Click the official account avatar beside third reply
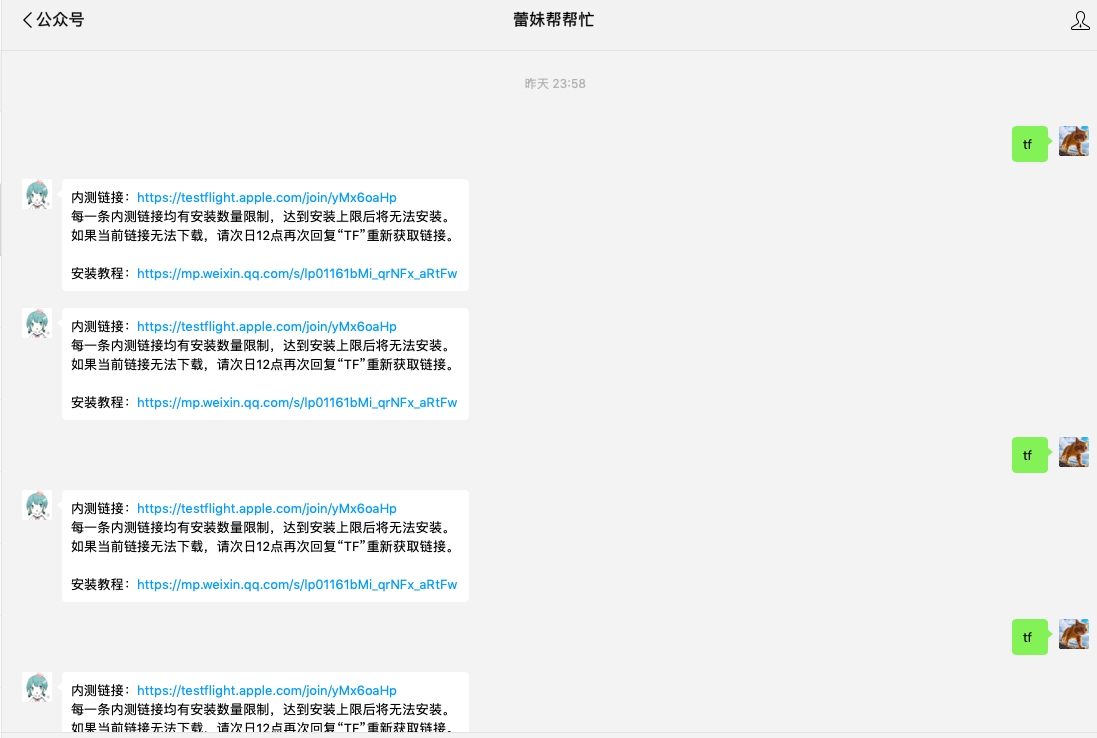 [37, 506]
